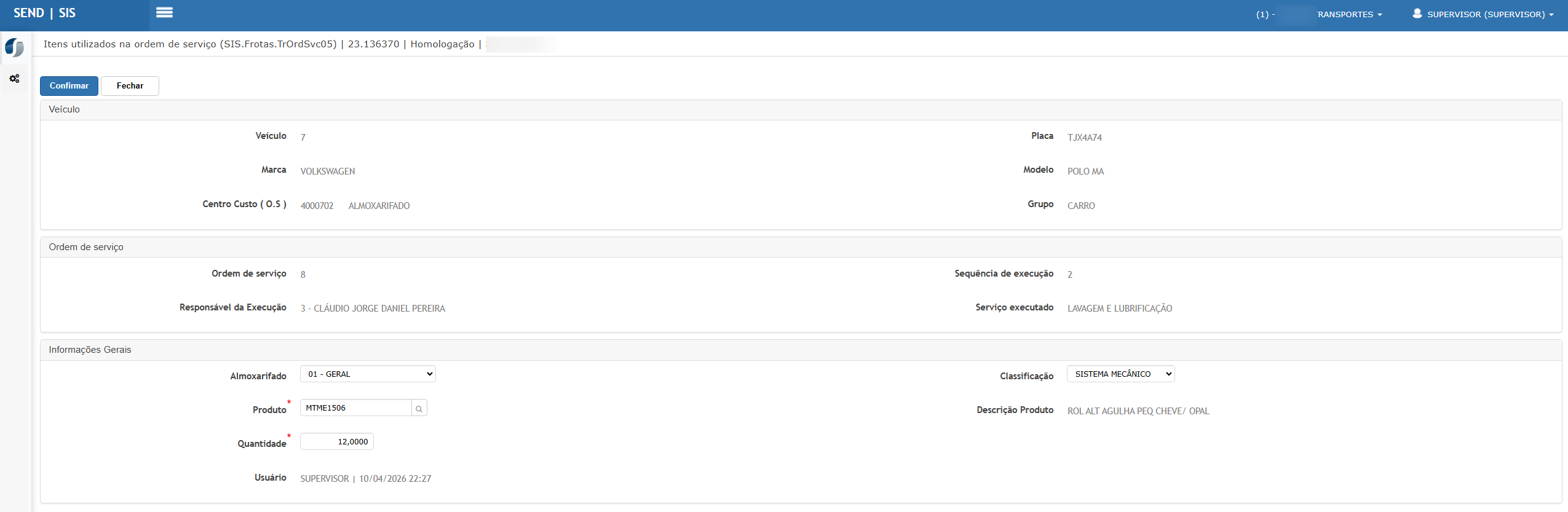Screen dimensions: 1568x512
Task: Open the Classificação dropdown showing SISTEMA MECÂNICO
Action: point(1120,374)
